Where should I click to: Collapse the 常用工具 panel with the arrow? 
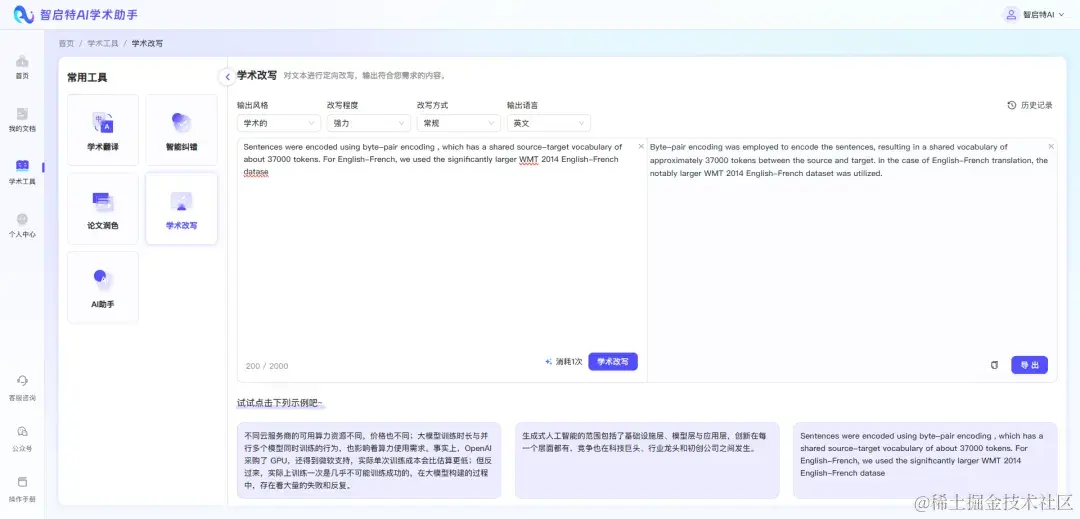point(227,77)
